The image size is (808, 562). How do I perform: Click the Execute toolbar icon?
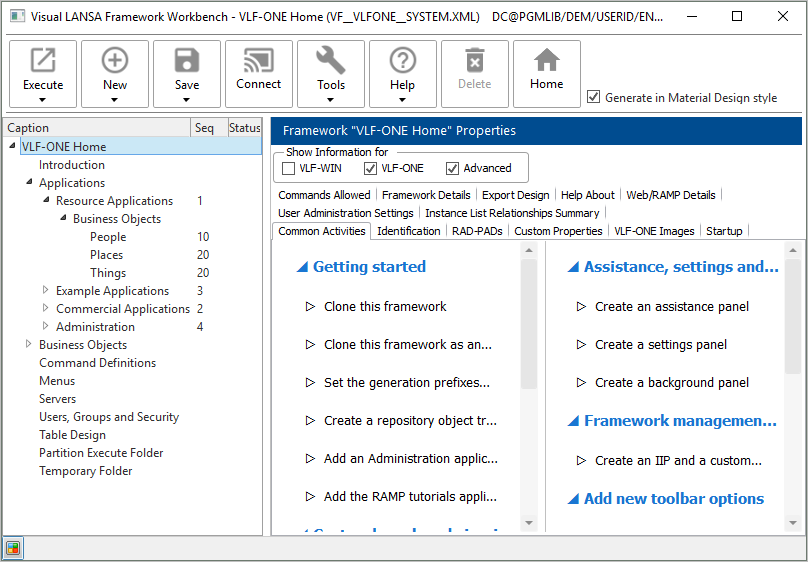click(x=43, y=61)
